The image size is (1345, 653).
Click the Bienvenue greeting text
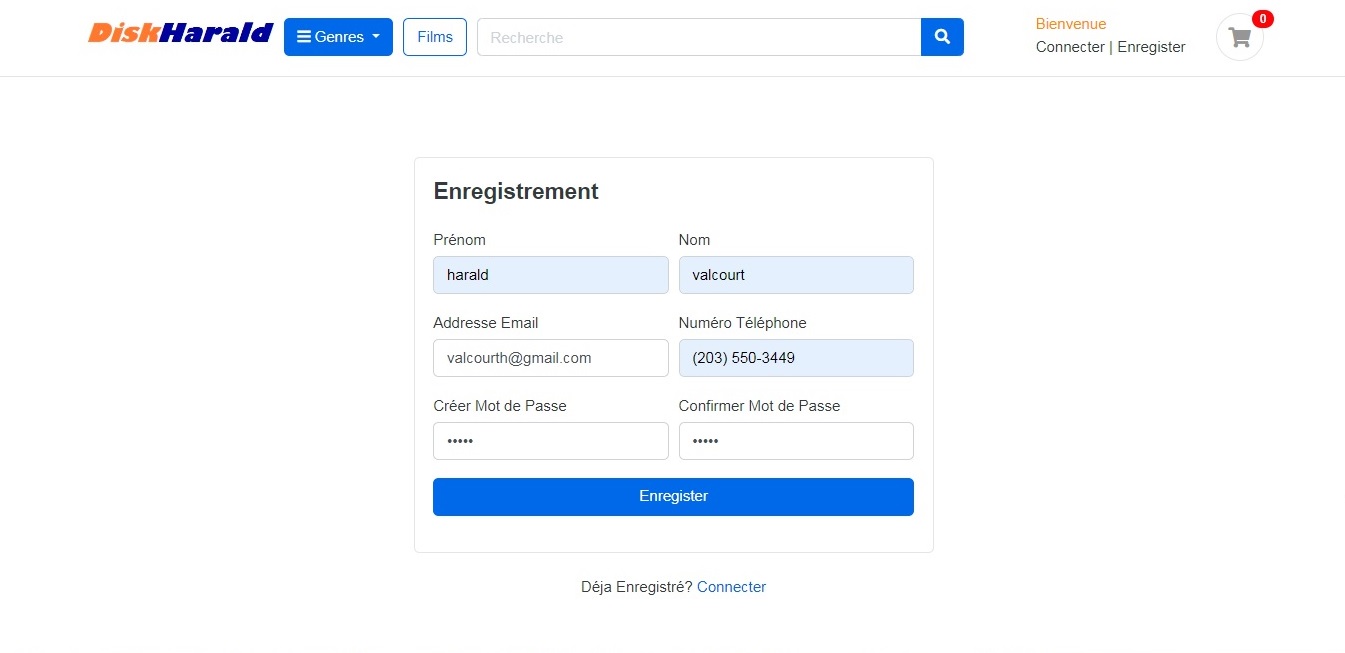tap(1071, 24)
